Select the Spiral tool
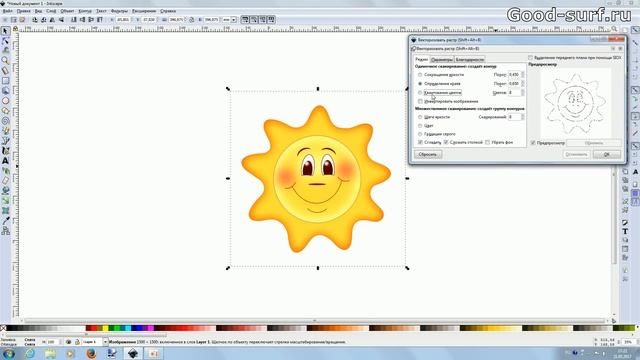This screenshot has width=640, height=360. coord(5,121)
